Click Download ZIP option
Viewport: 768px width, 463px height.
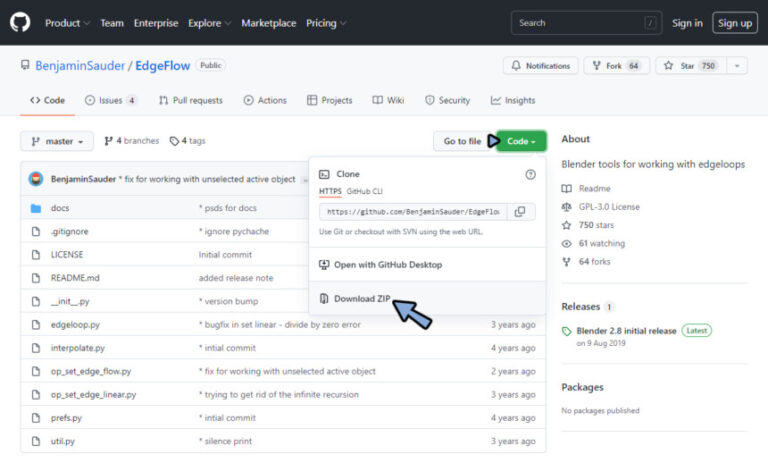tap(361, 298)
